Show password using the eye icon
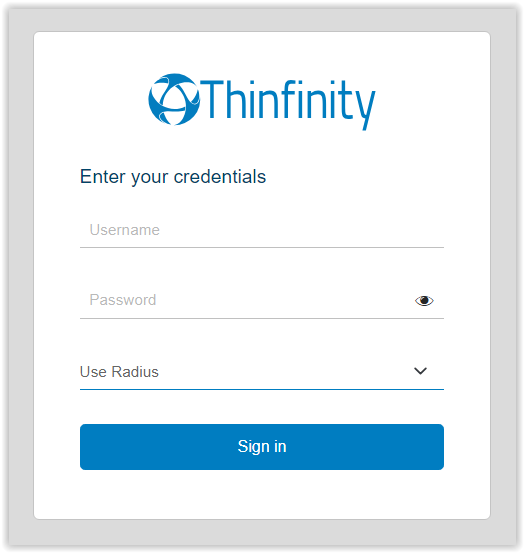 point(424,301)
